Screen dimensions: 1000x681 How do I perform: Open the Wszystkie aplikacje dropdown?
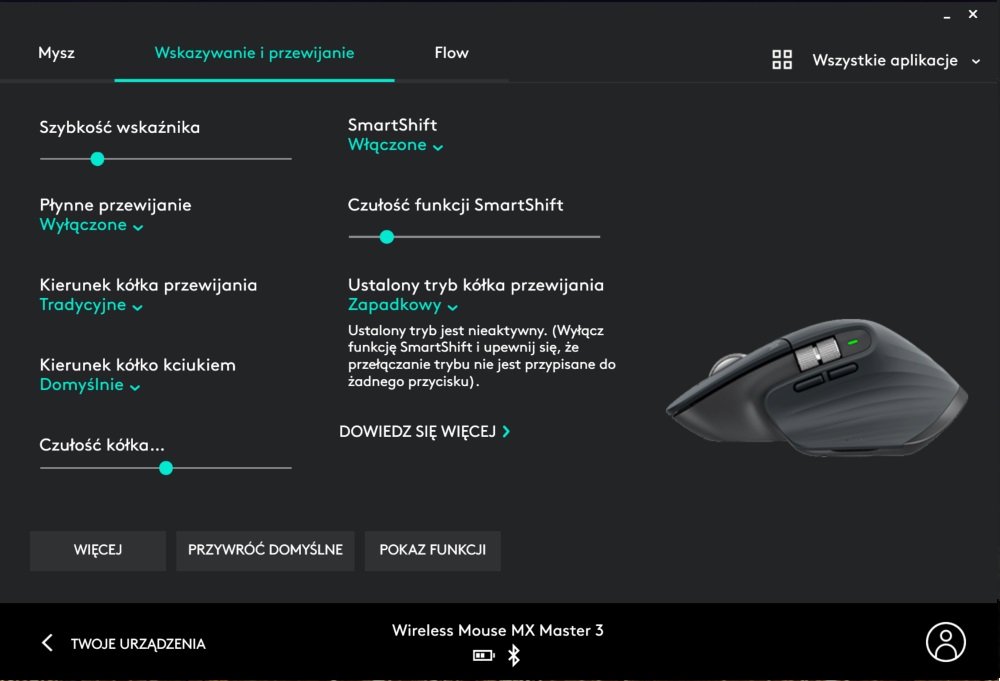pyautogui.click(x=895, y=61)
